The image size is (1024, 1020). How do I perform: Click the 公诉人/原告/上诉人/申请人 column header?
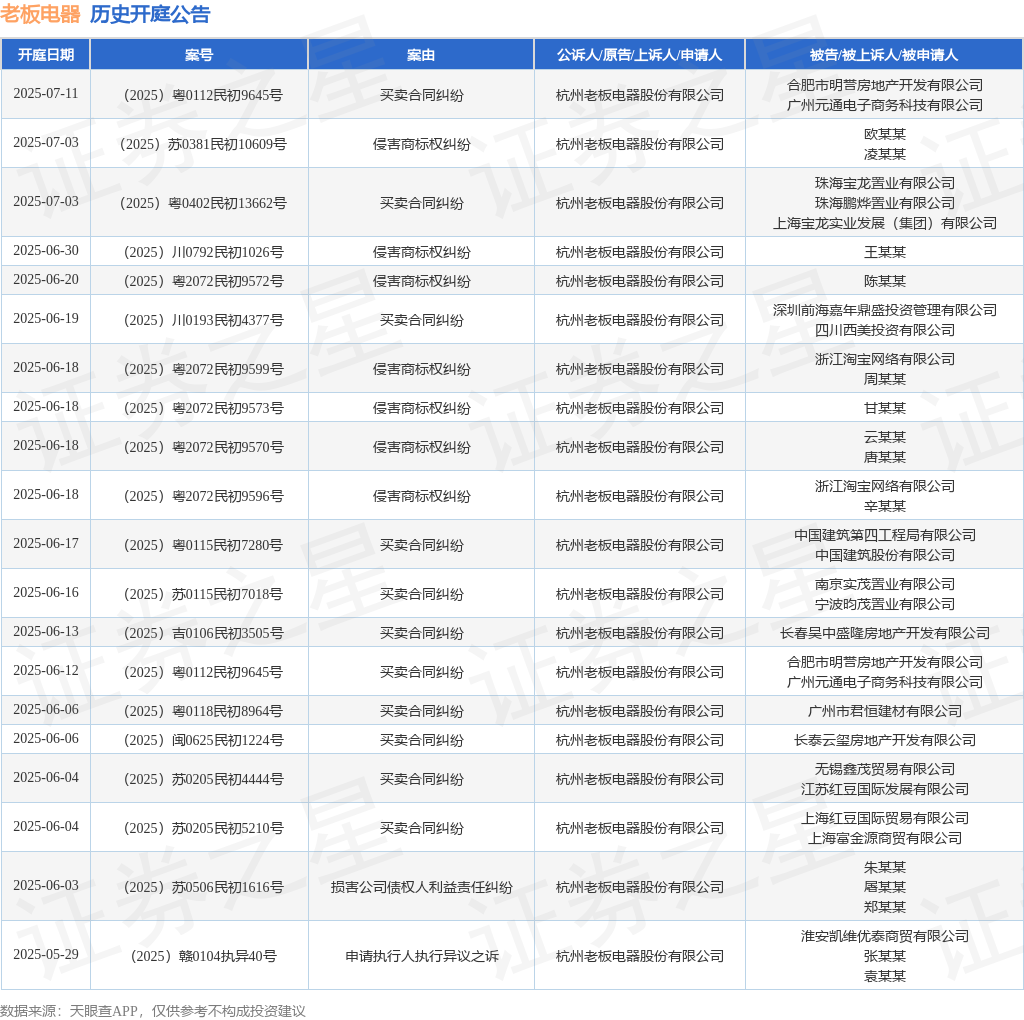point(639,55)
